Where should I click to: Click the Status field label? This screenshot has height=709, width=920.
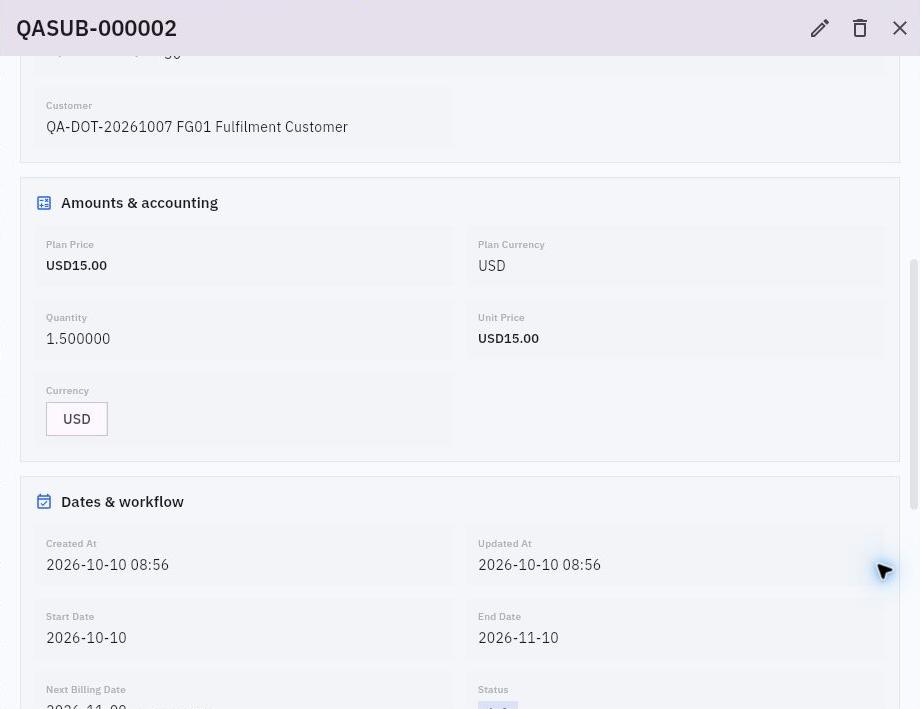493,690
